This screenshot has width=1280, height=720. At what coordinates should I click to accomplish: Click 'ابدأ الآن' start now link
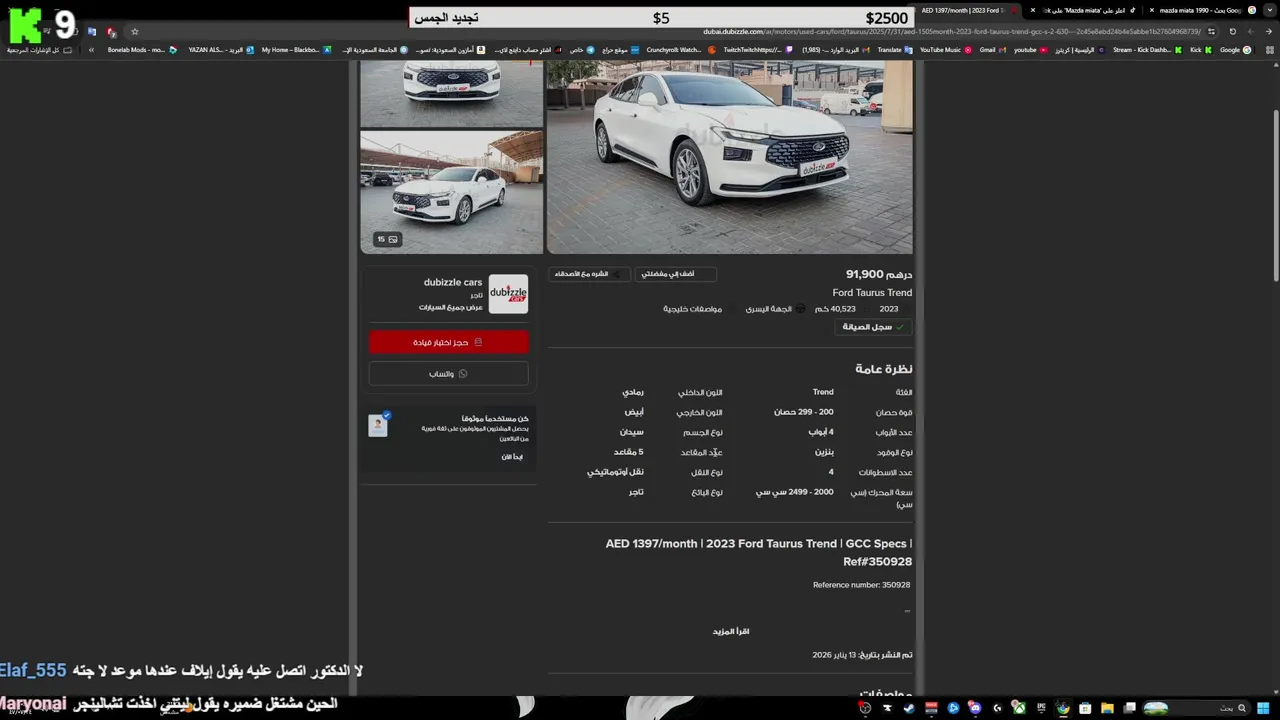pyautogui.click(x=512, y=456)
